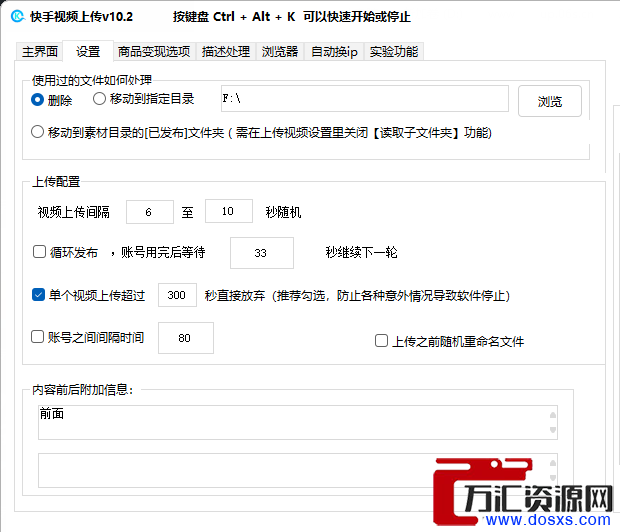Click the timeout field showing 300
Screen dimensions: 620x532
(177, 295)
